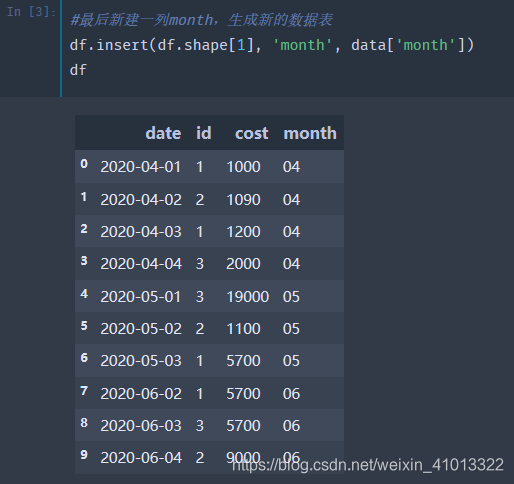Click id value in row 2020-04-04
Image resolution: width=514 pixels, height=484 pixels.
click(x=200, y=264)
